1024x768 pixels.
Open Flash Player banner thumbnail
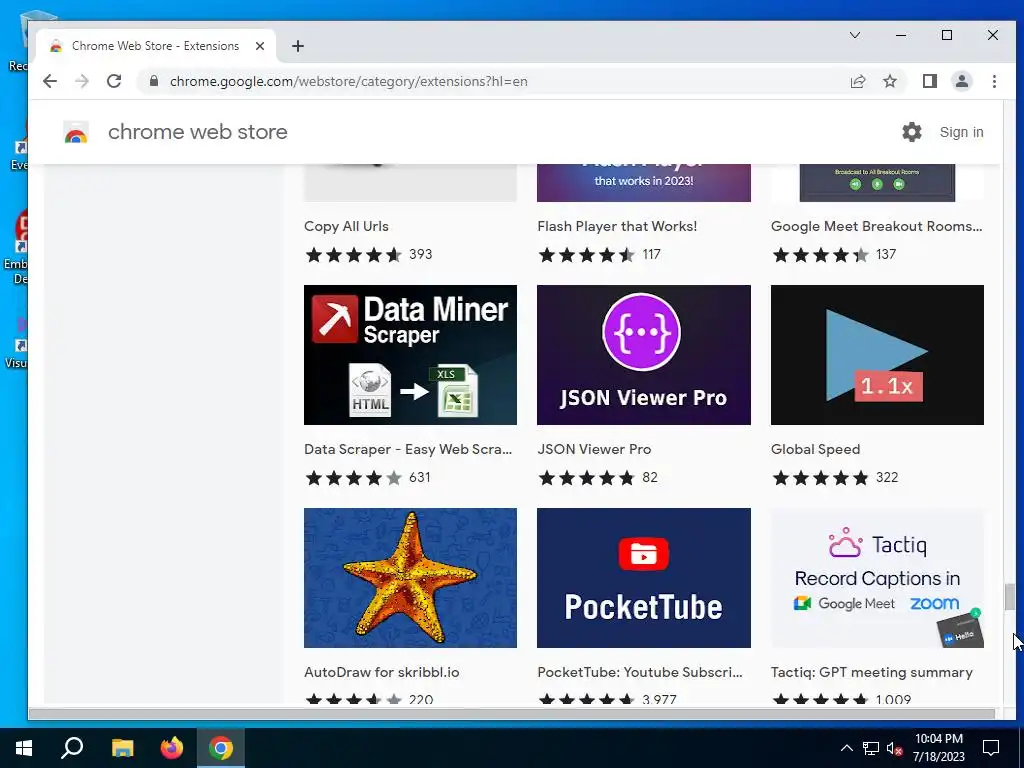point(643,183)
